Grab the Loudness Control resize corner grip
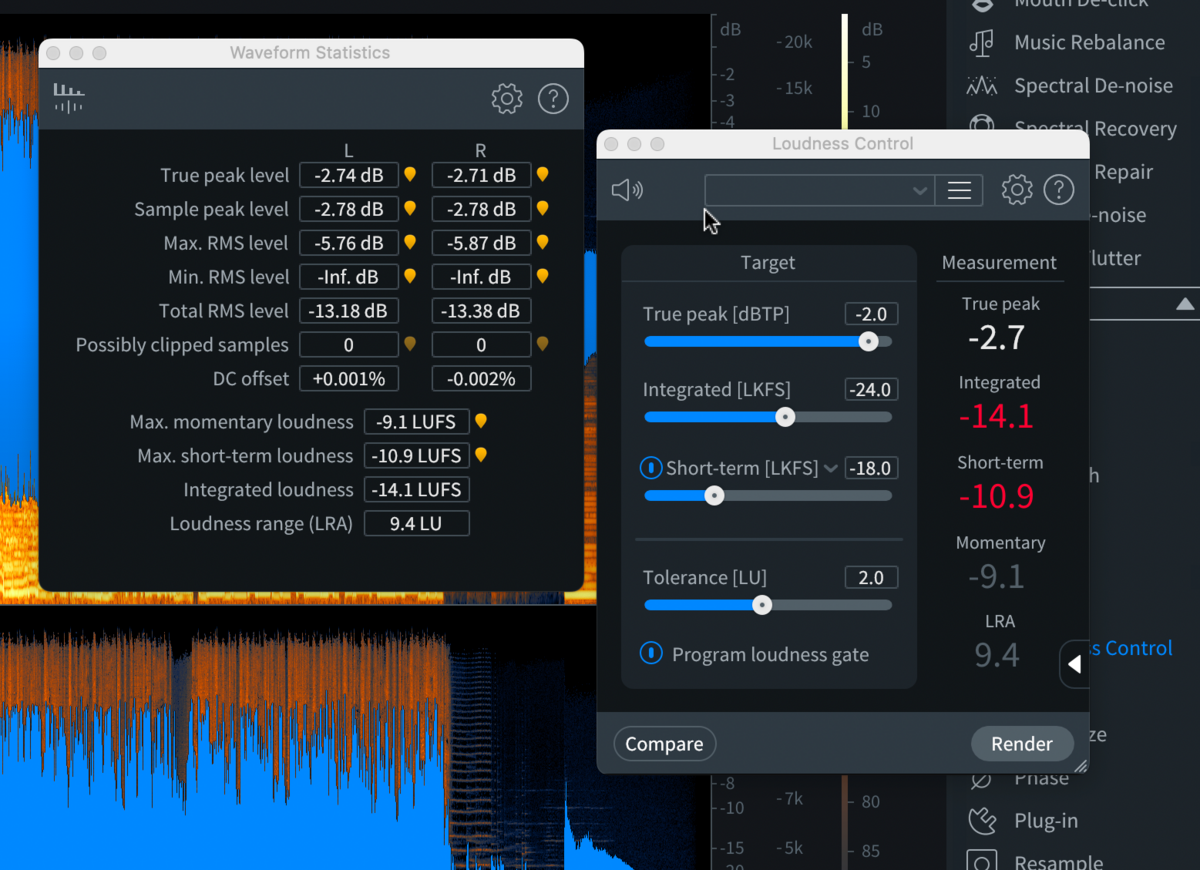 pyautogui.click(x=1080, y=765)
